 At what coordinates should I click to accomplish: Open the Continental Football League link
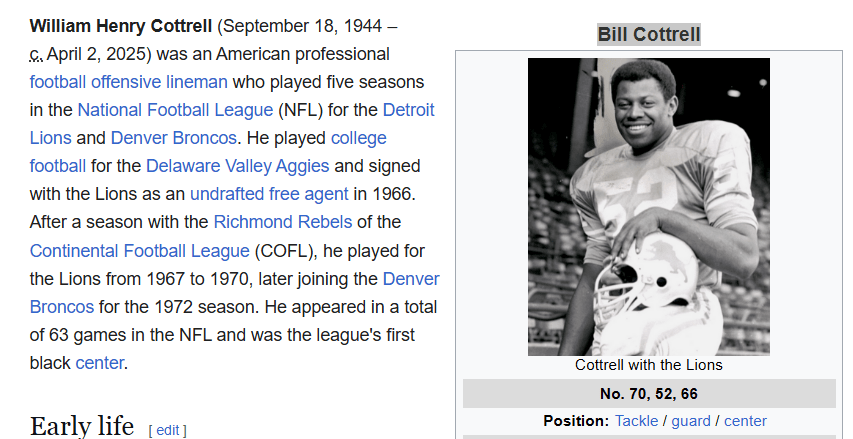[140, 250]
